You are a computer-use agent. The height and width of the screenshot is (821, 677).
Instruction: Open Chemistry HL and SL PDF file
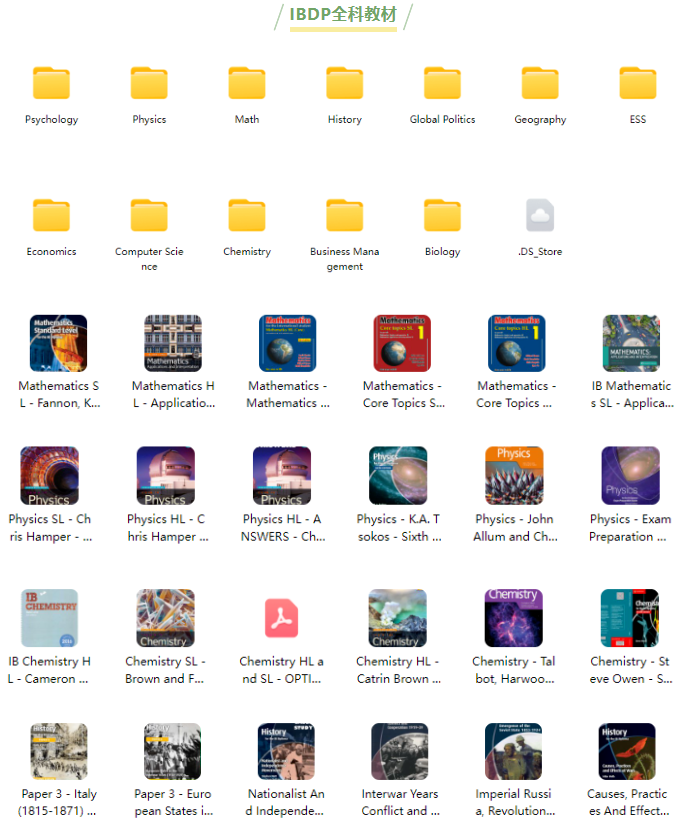point(281,619)
